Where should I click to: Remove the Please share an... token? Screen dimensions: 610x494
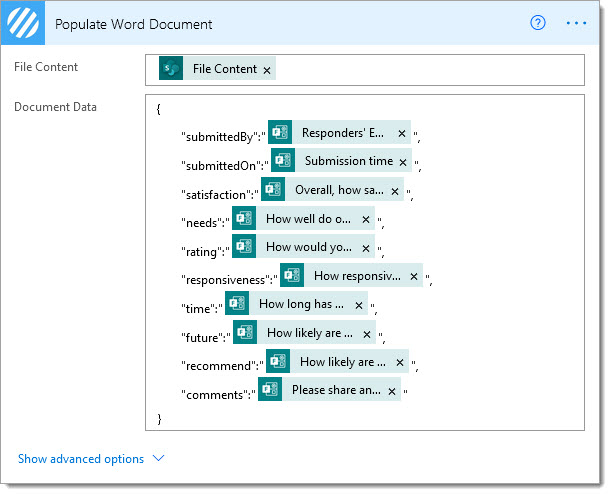click(x=392, y=391)
